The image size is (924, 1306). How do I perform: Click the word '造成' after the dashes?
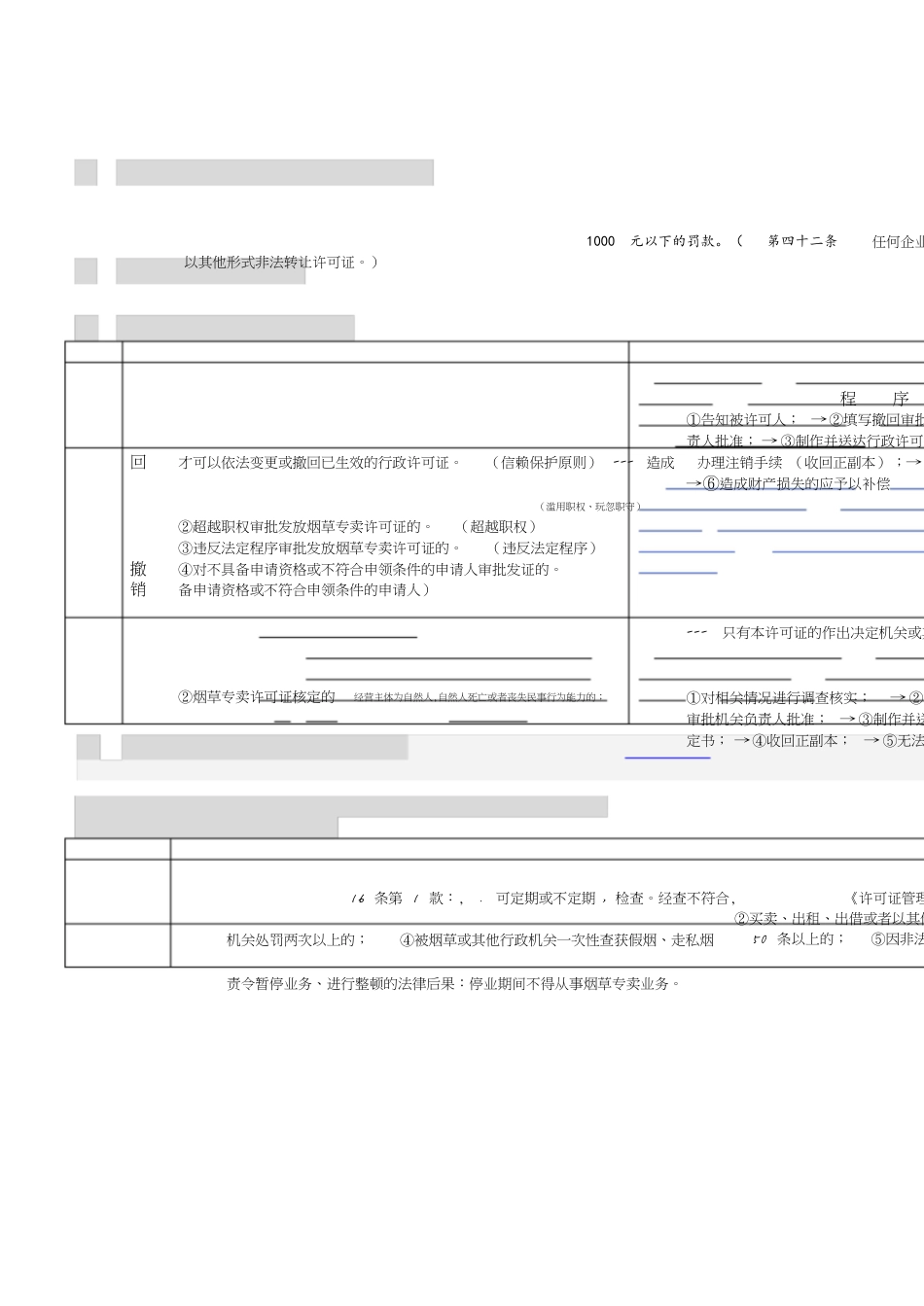pyautogui.click(x=660, y=463)
